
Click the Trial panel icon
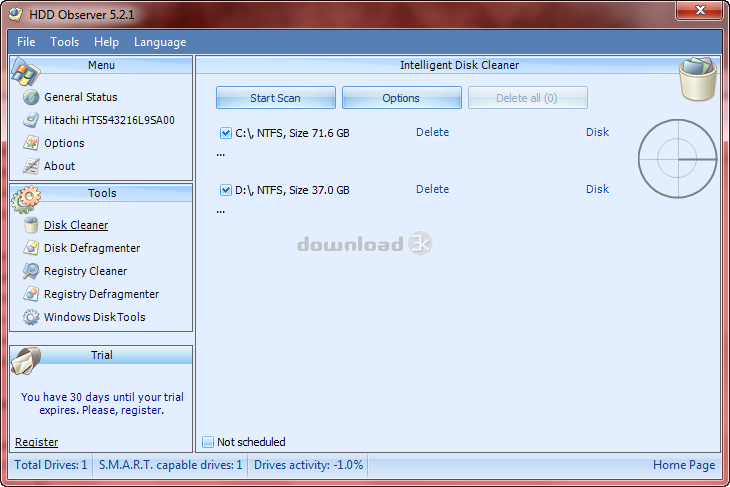click(x=26, y=361)
